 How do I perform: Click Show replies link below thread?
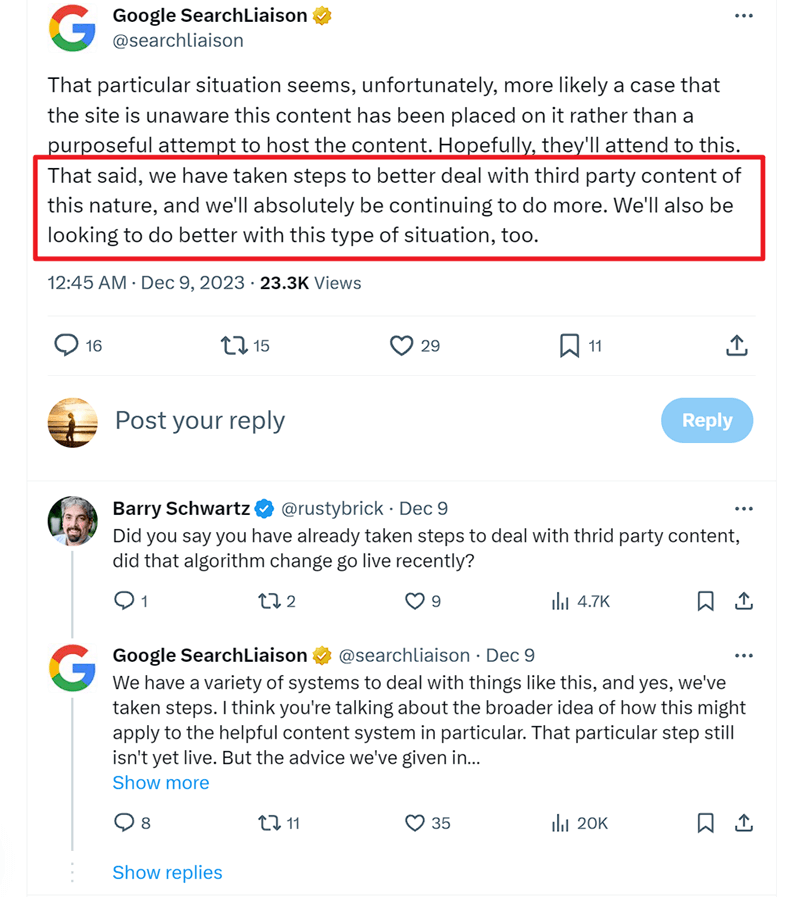coord(167,873)
